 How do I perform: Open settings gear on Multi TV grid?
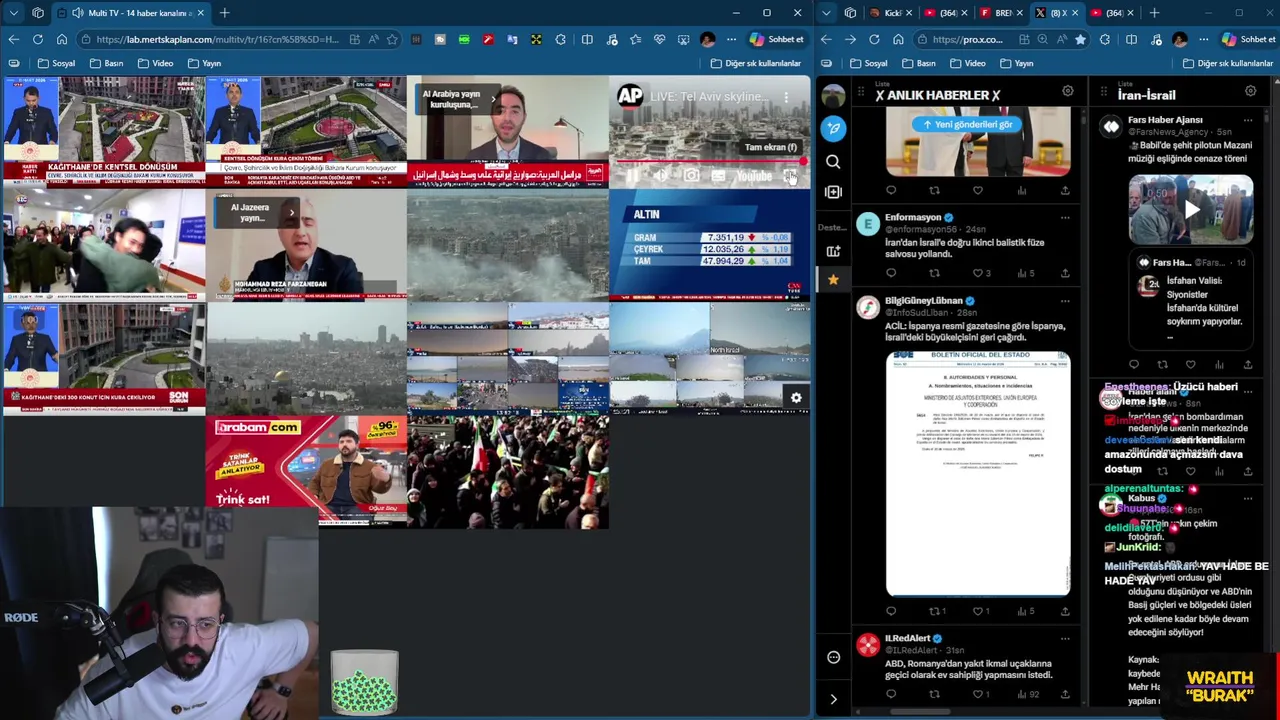(796, 397)
